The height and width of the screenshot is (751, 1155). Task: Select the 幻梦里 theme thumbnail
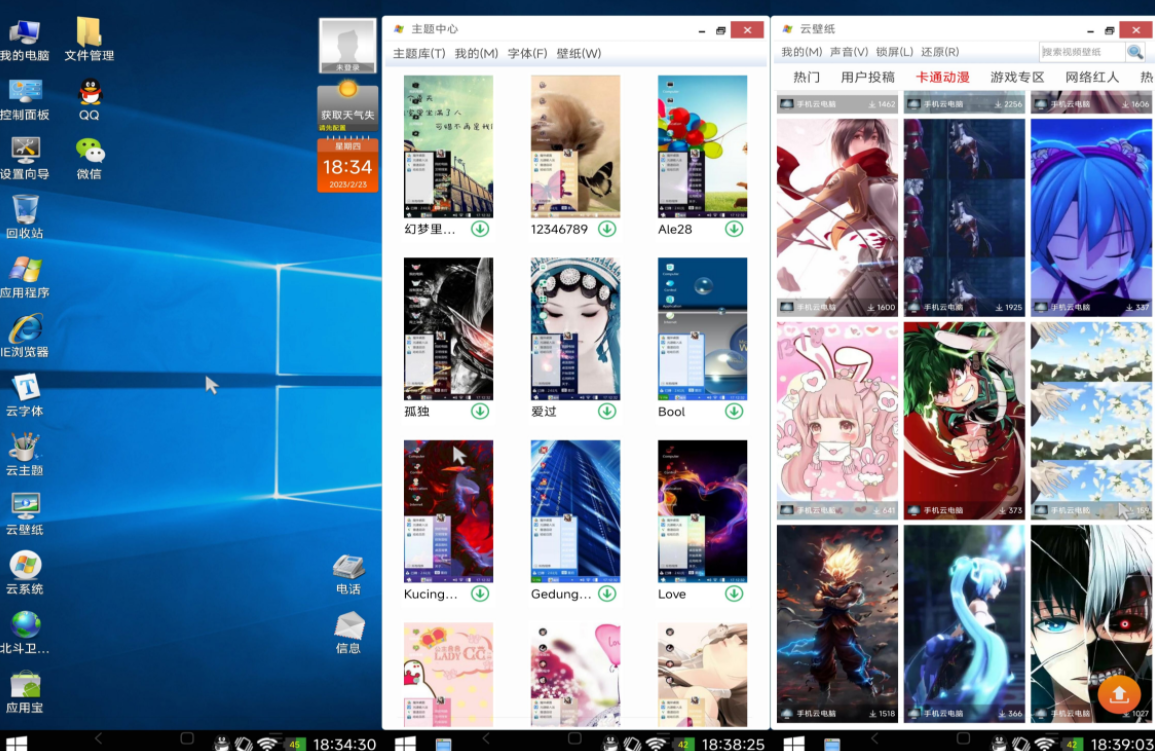[x=448, y=147]
